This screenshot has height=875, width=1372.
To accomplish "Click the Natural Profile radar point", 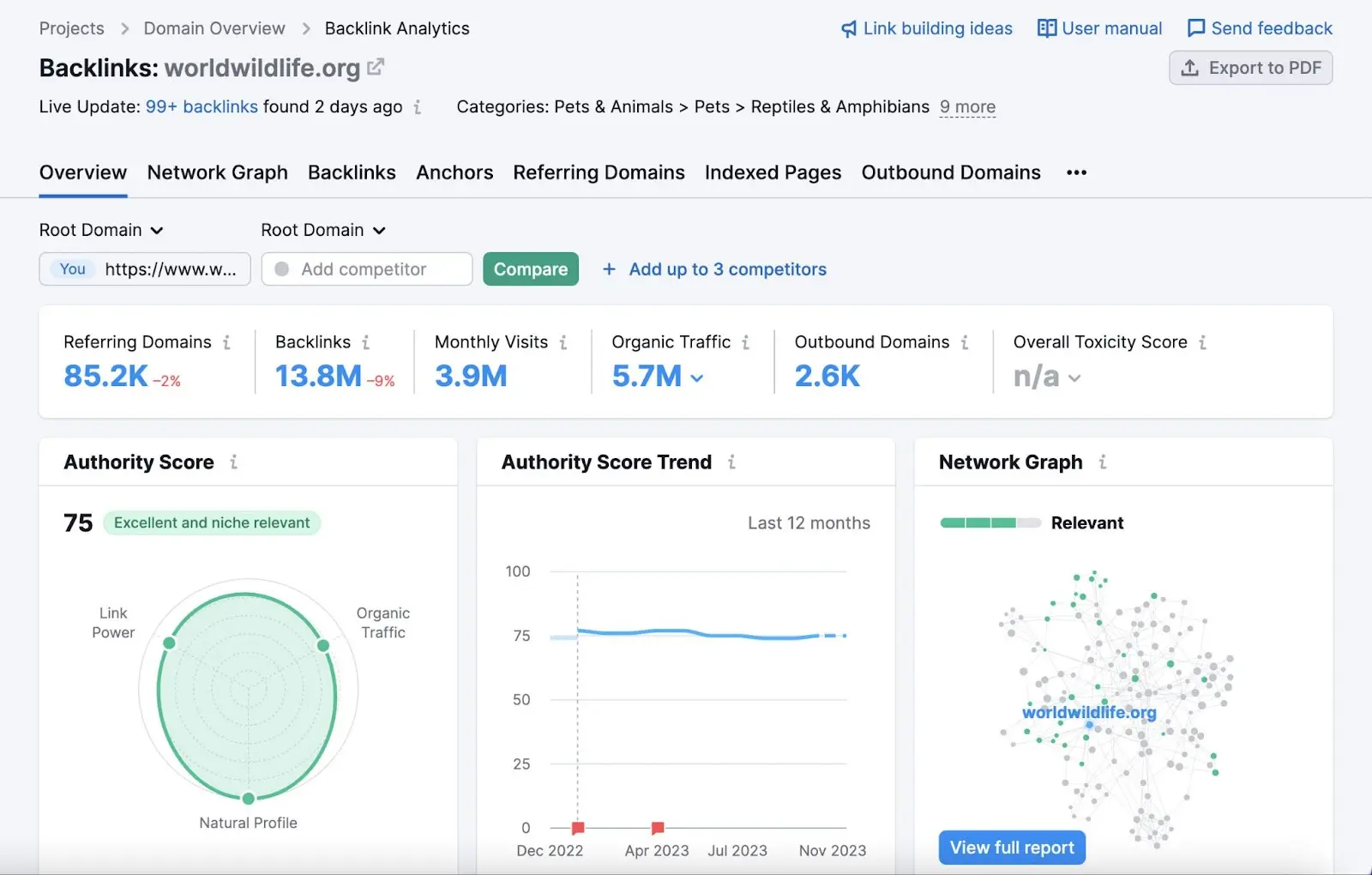I will point(249,799).
